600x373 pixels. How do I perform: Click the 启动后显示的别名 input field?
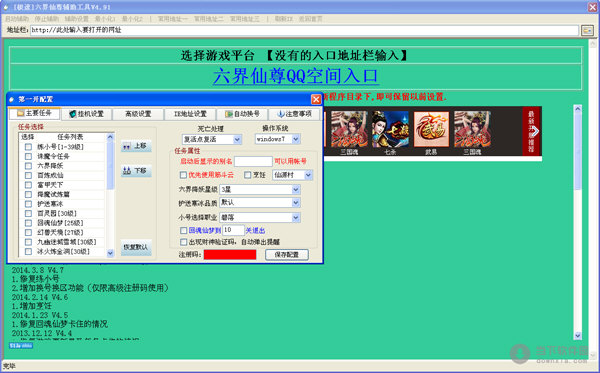click(x=253, y=161)
